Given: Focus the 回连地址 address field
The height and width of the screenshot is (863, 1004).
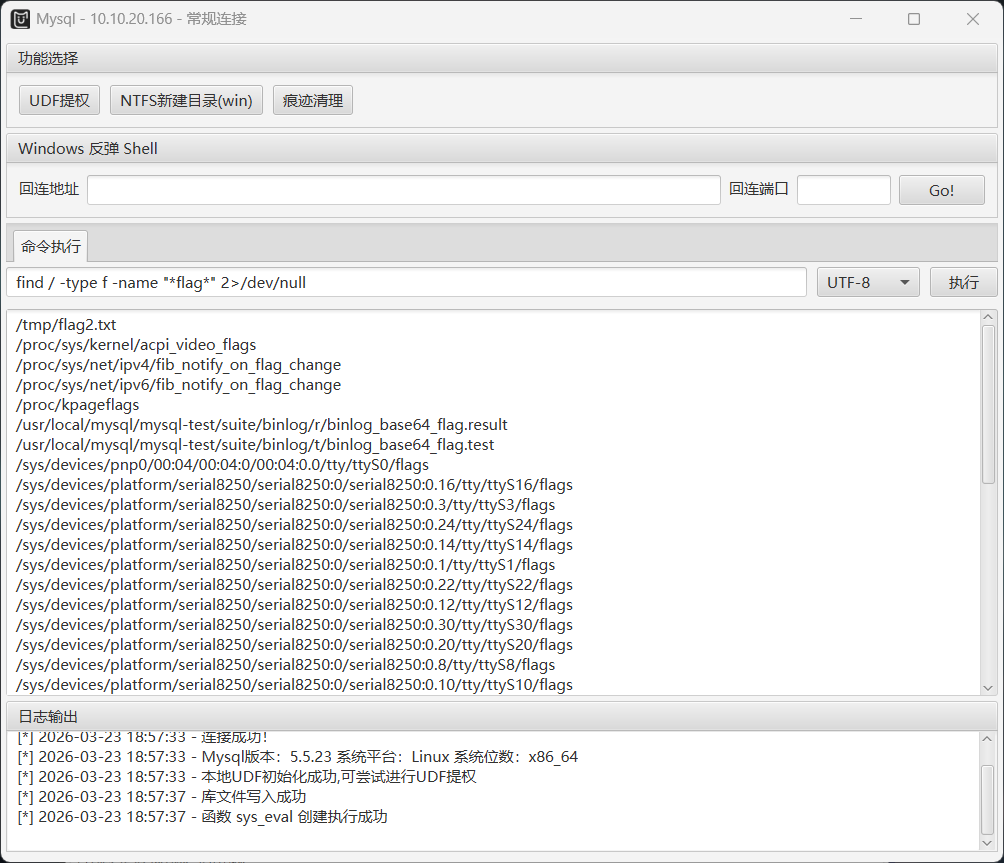Looking at the screenshot, I should point(403,190).
